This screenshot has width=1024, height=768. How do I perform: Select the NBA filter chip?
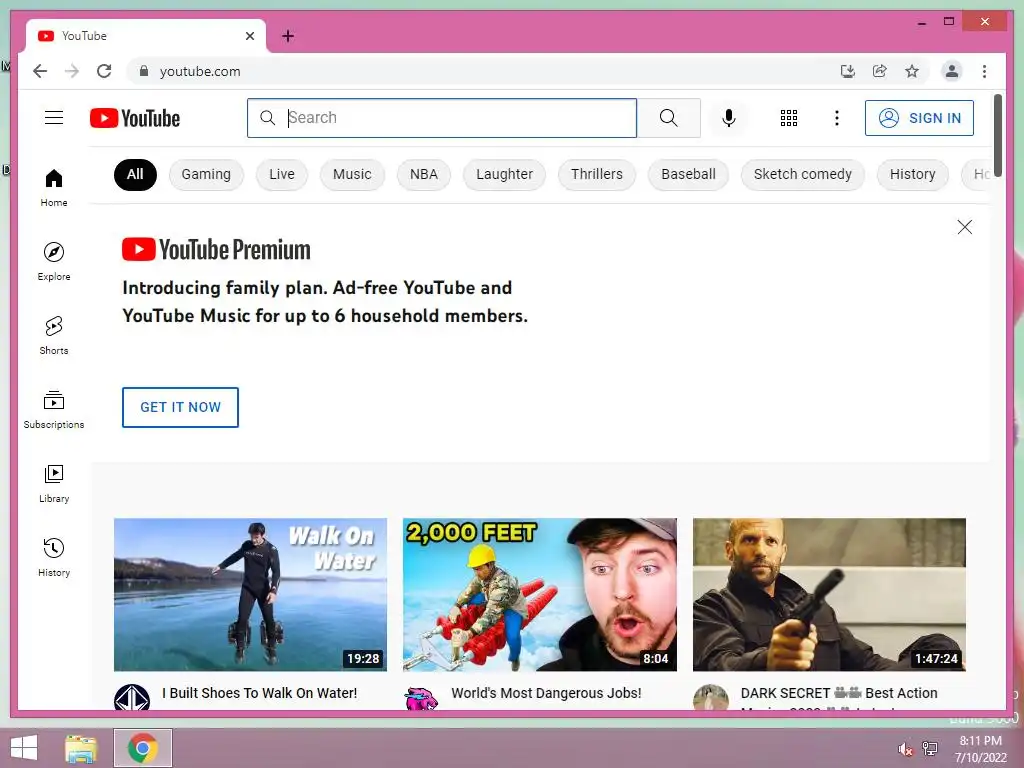click(424, 174)
